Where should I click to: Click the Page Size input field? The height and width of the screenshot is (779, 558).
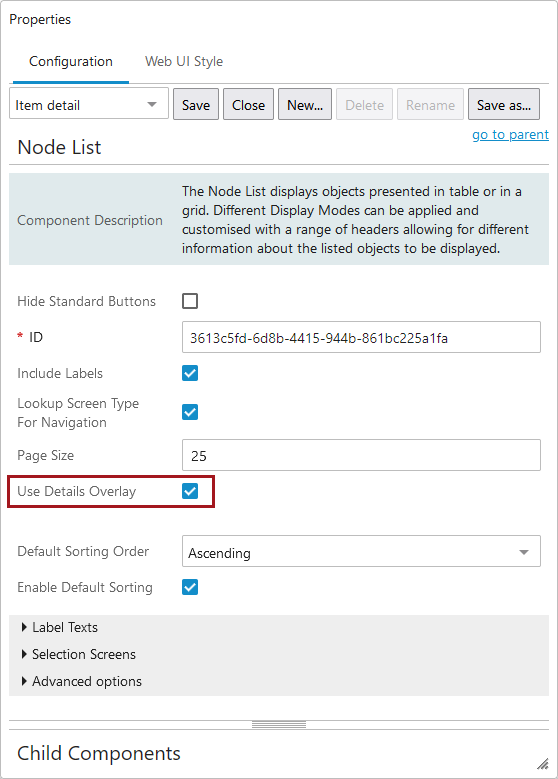click(x=361, y=455)
